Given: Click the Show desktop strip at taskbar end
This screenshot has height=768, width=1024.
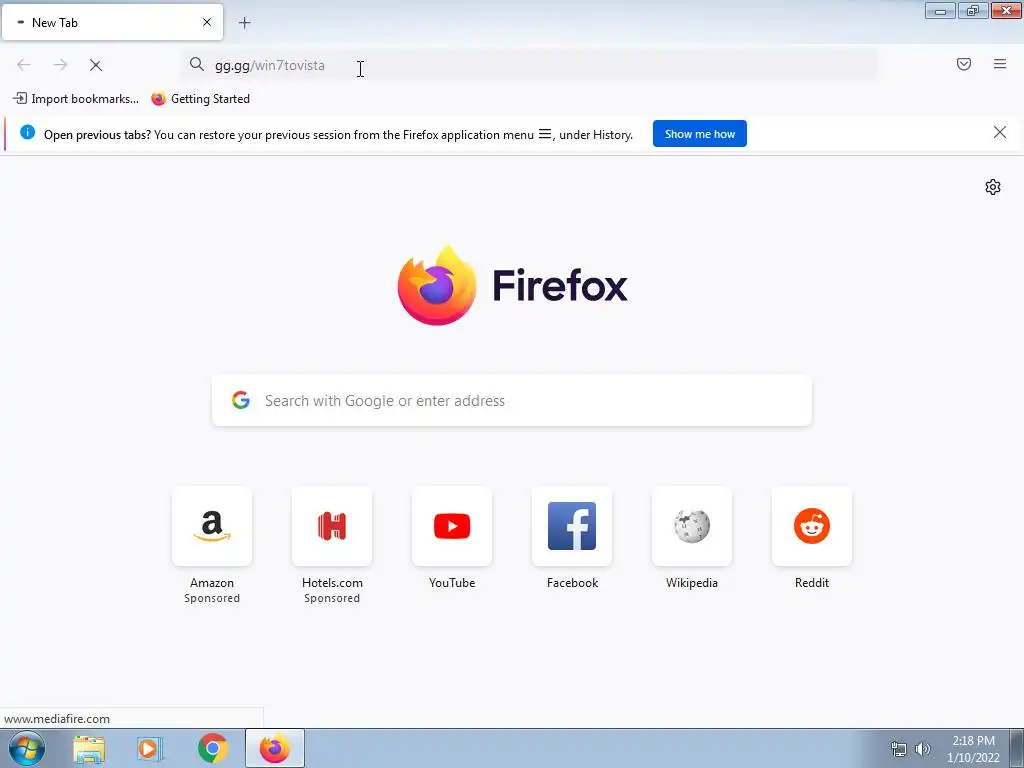Looking at the screenshot, I should click(1017, 749).
